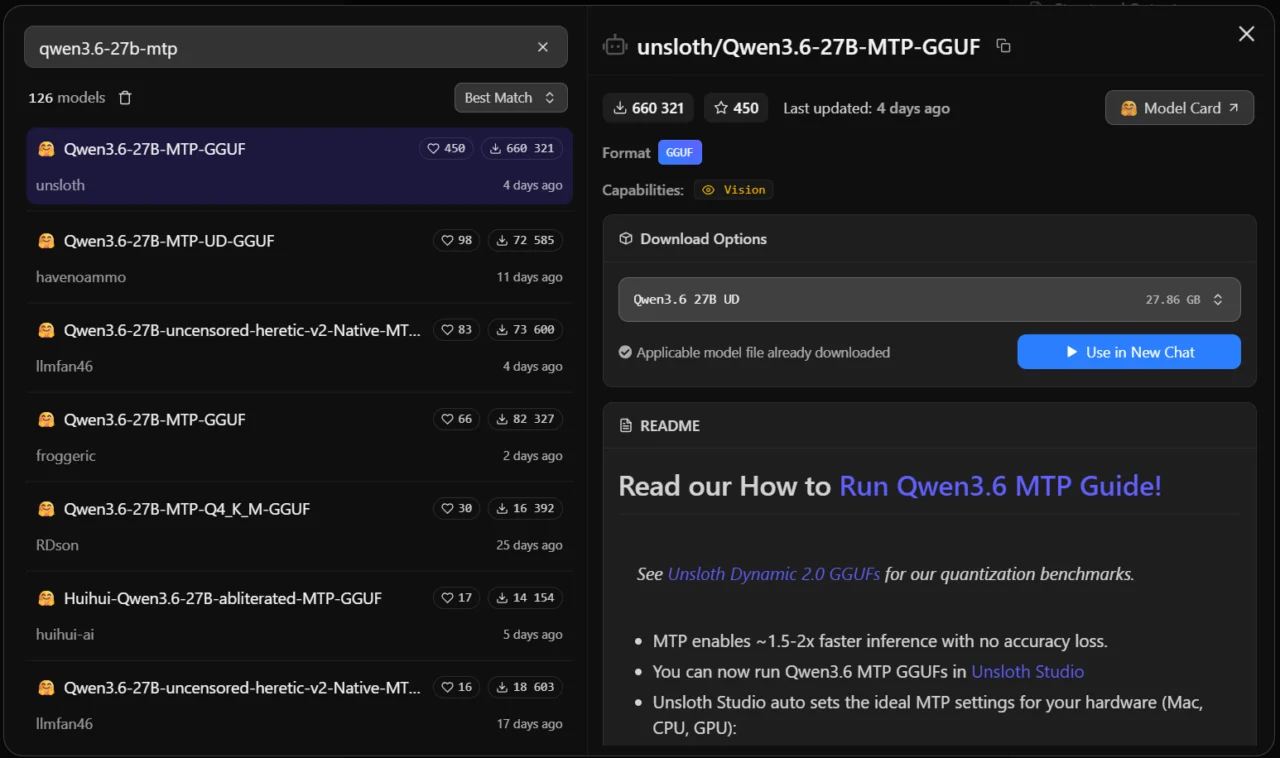Click the downloads pill showing 82 327

[x=525, y=419]
